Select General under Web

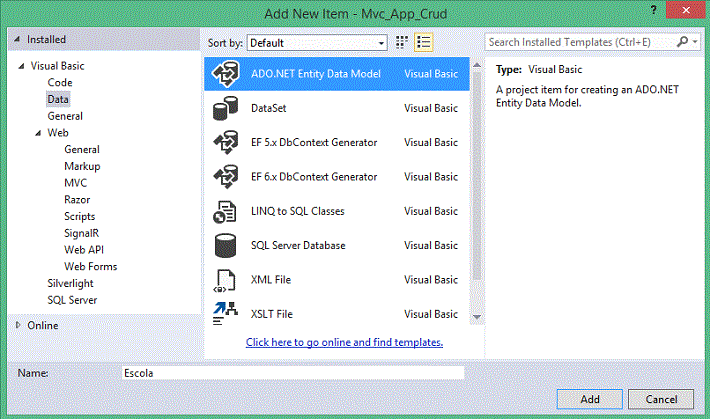(82, 149)
